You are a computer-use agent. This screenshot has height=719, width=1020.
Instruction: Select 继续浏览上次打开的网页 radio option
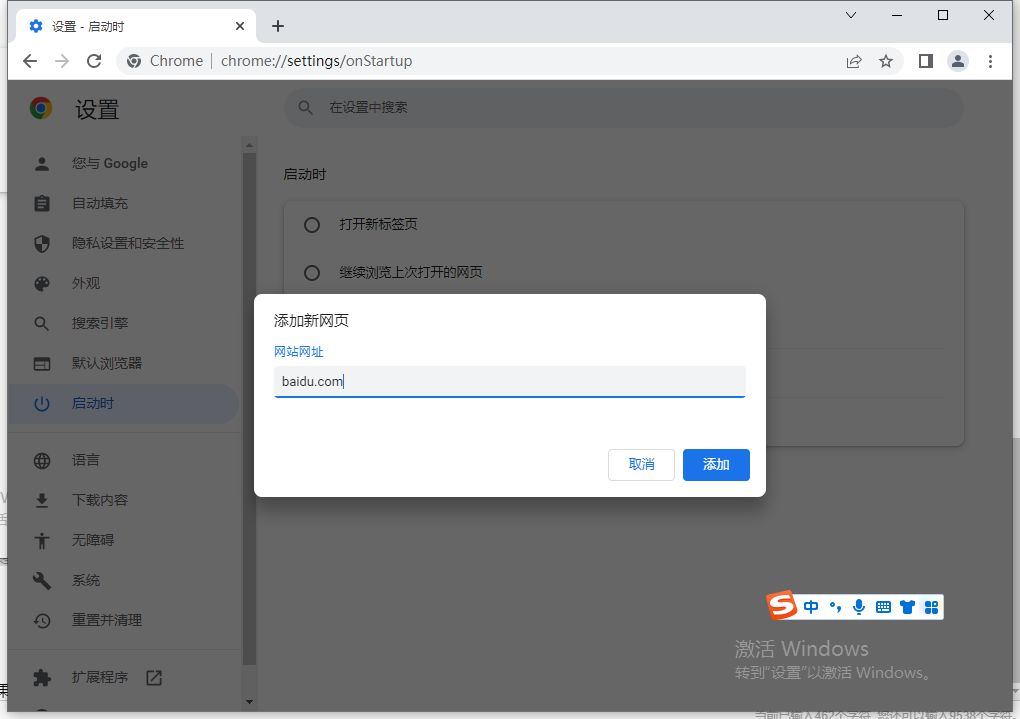point(312,272)
